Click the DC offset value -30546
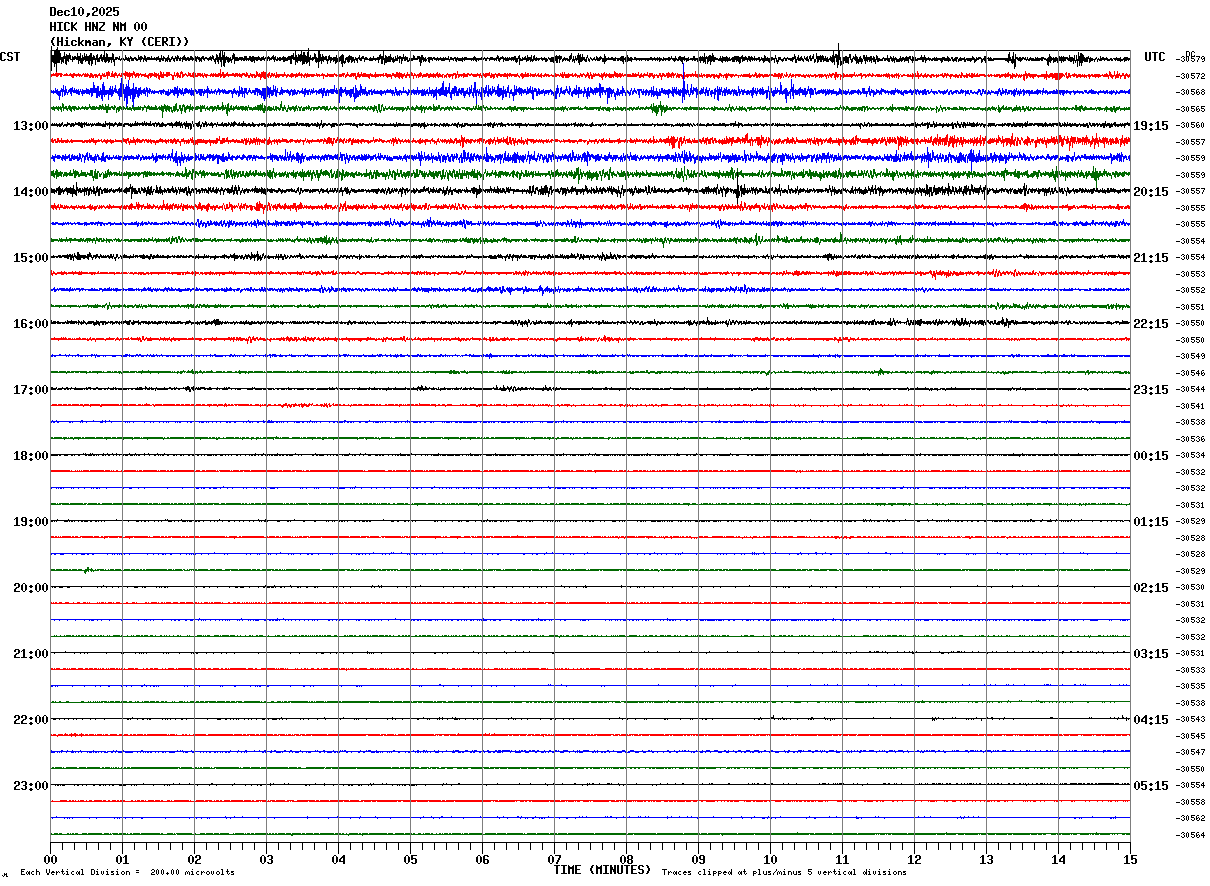The height and width of the screenshot is (886, 1210). pyautogui.click(x=1191, y=373)
